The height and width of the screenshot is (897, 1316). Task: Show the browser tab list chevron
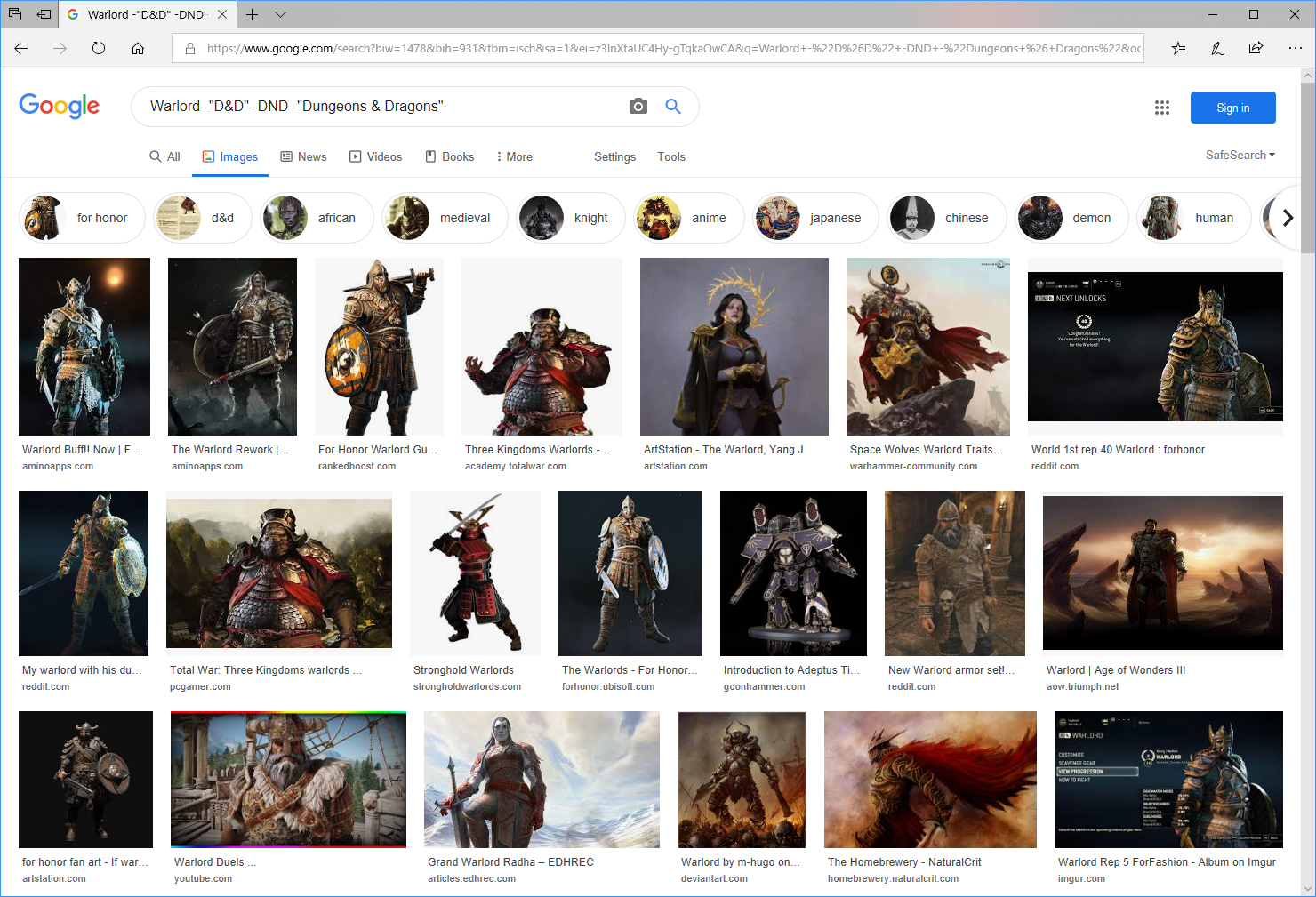pyautogui.click(x=281, y=14)
